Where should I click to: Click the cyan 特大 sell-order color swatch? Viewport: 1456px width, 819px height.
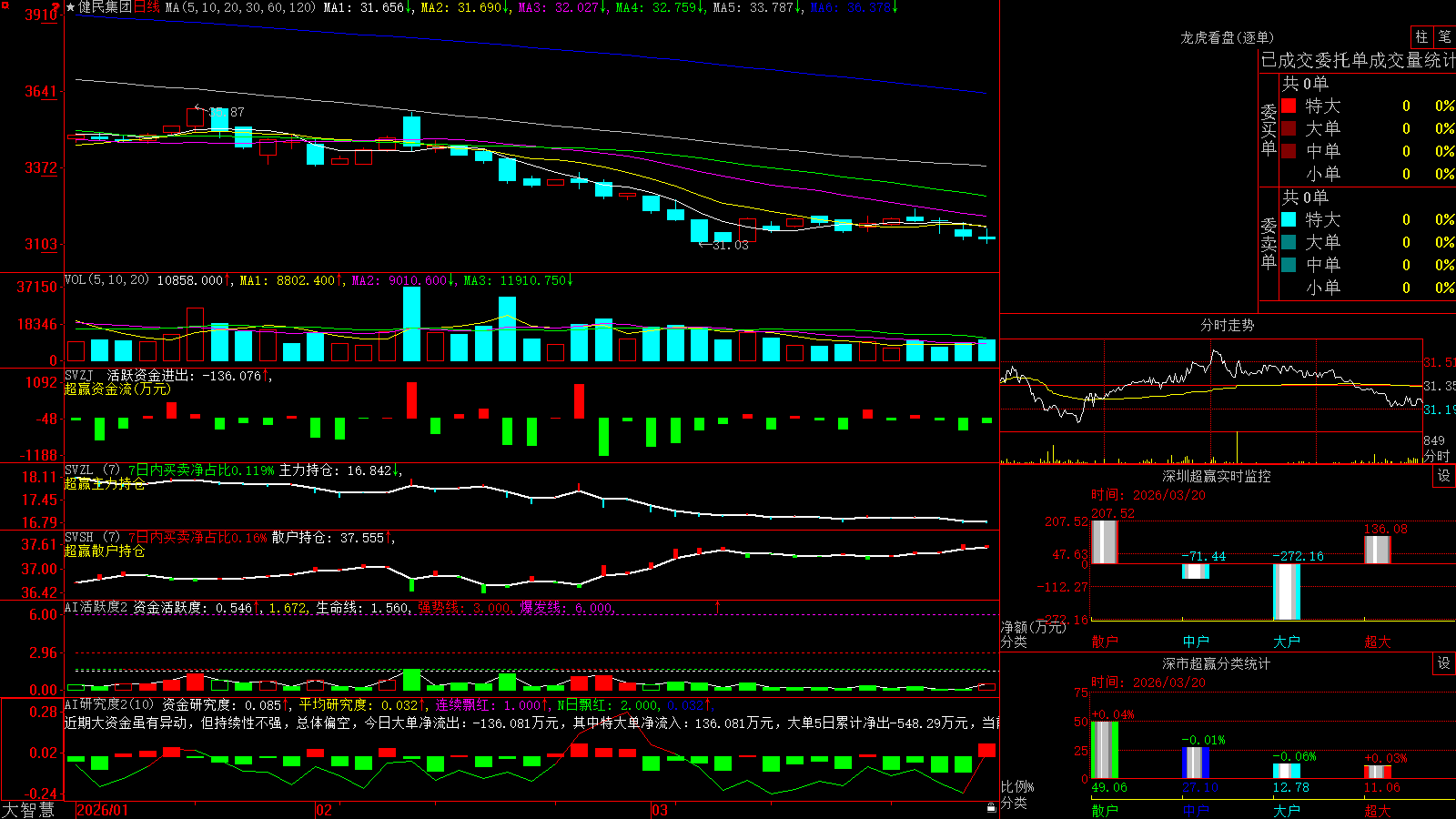1289,219
